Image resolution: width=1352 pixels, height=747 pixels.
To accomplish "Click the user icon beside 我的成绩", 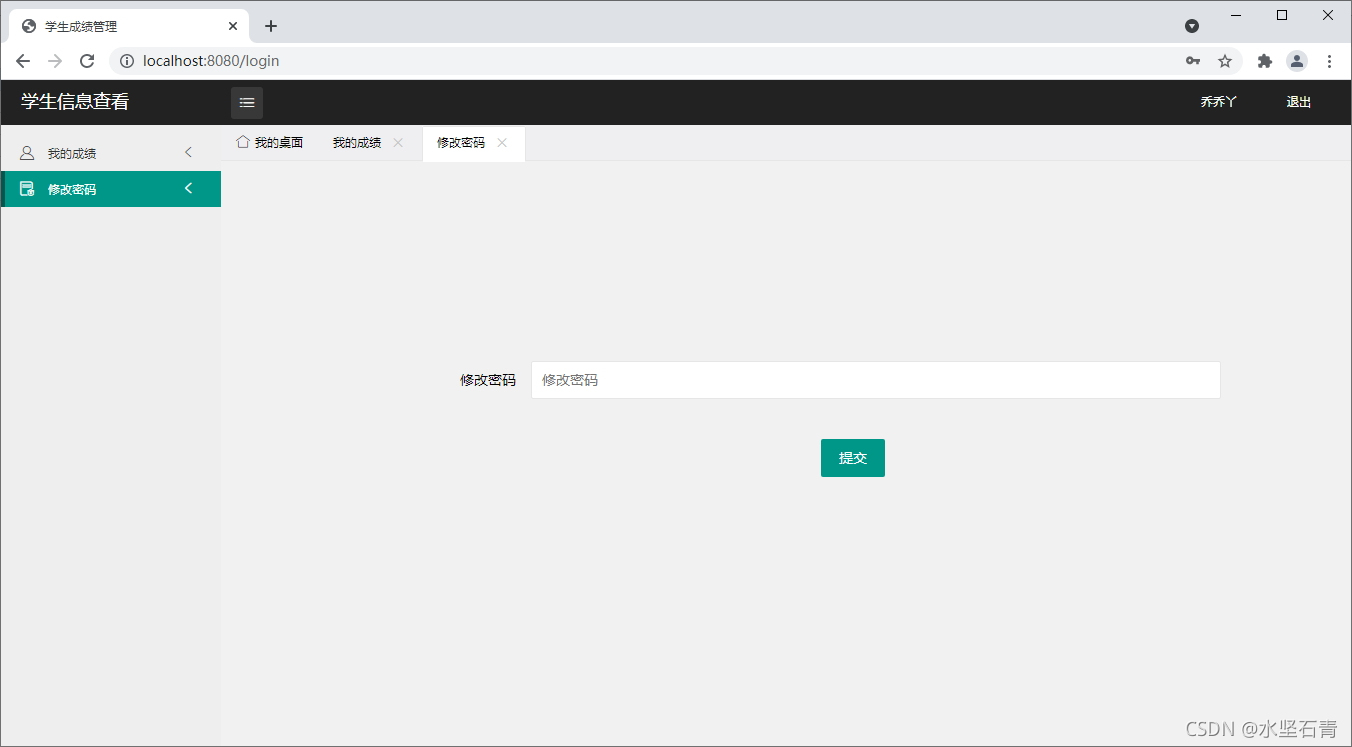I will click(x=26, y=152).
